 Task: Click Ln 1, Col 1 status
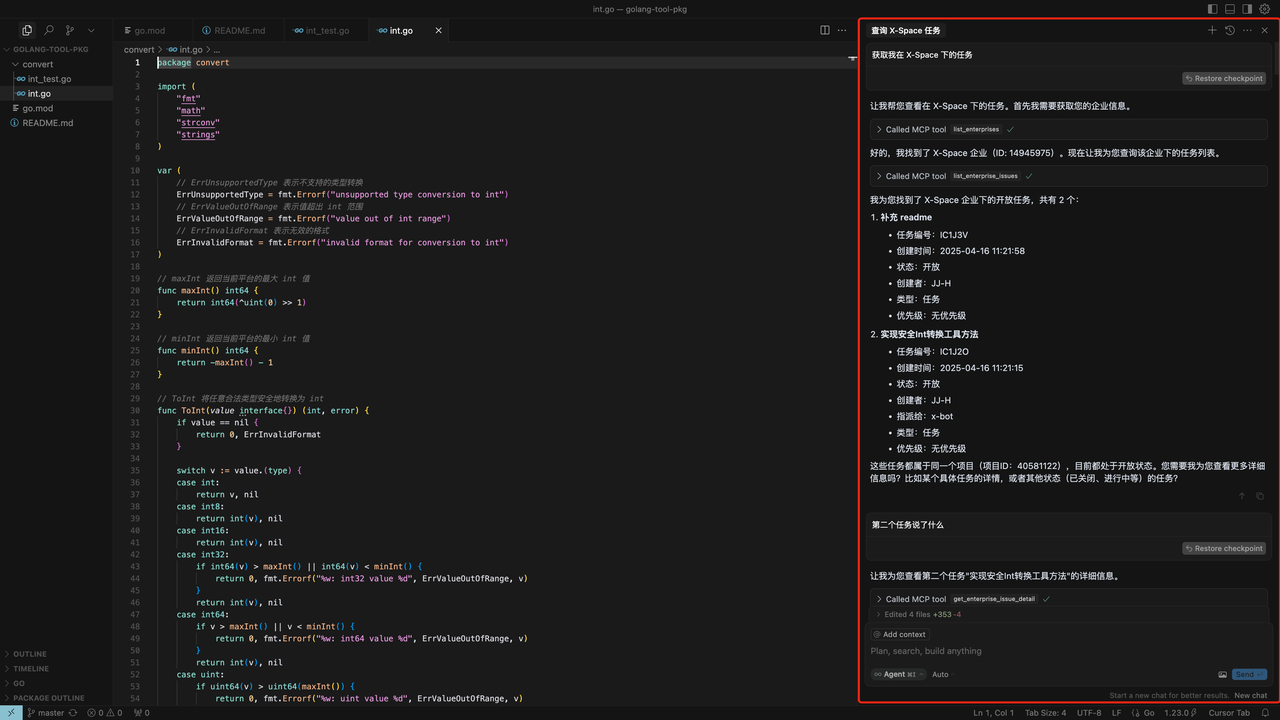pyautogui.click(x=993, y=713)
